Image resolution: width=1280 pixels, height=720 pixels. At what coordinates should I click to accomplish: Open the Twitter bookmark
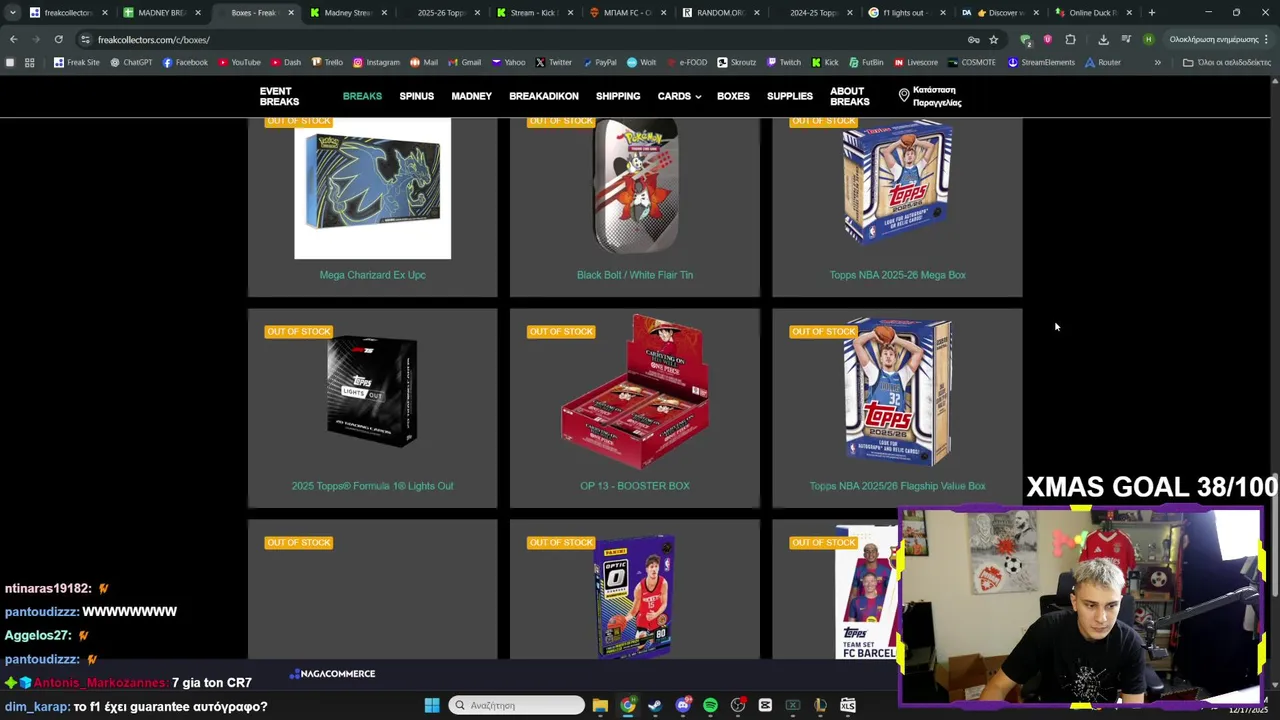[x=553, y=62]
